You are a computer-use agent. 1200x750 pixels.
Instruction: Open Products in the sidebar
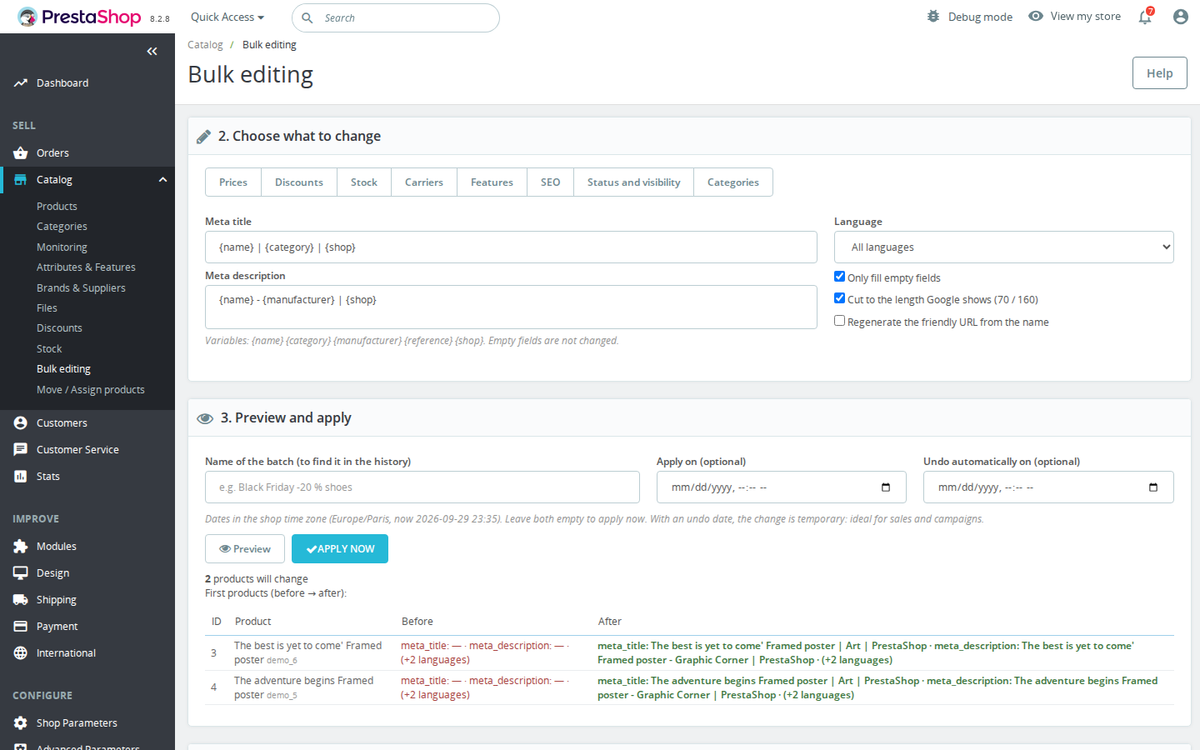click(x=57, y=206)
